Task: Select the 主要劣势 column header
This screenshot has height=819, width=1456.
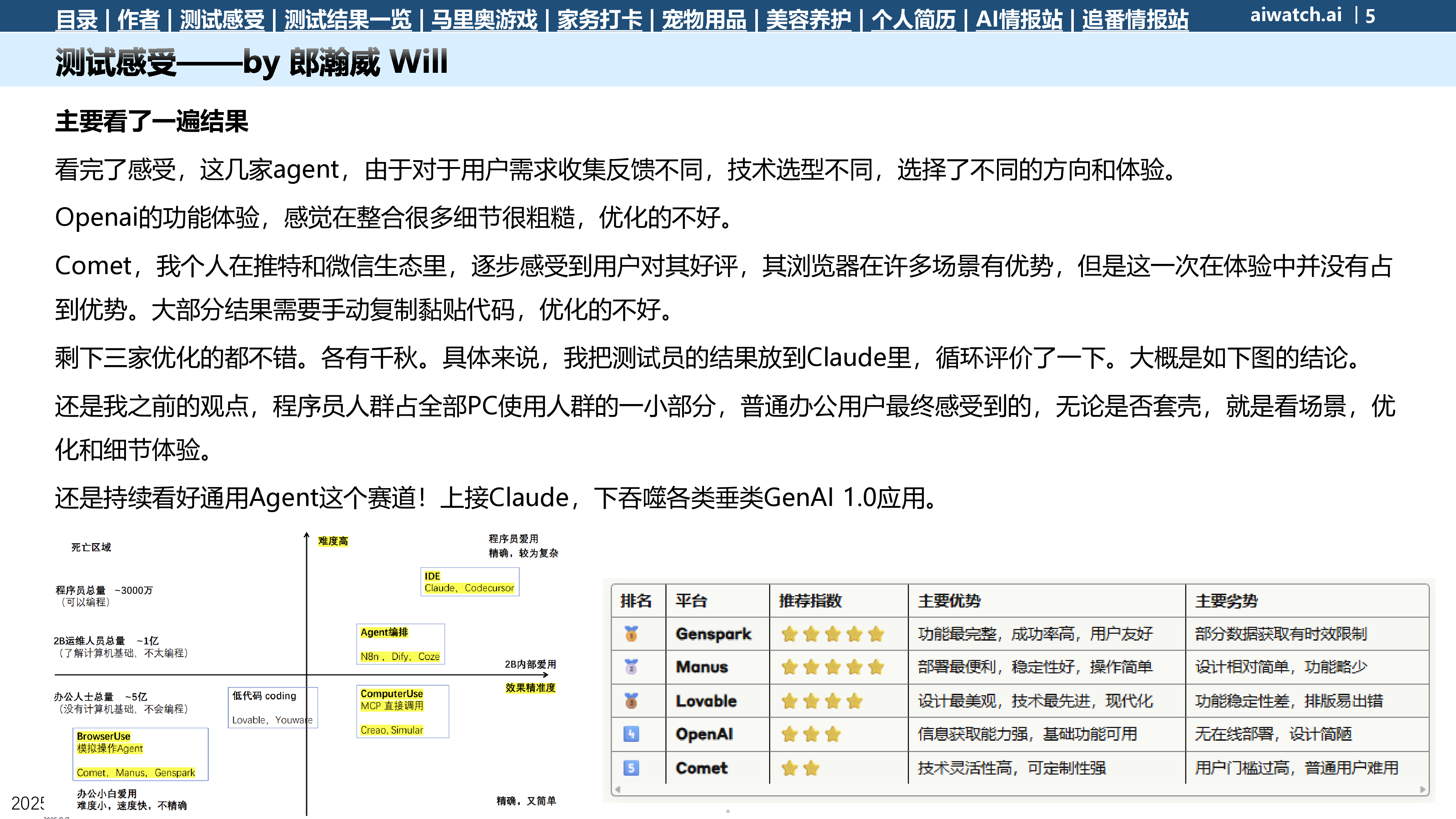Action: [1226, 600]
